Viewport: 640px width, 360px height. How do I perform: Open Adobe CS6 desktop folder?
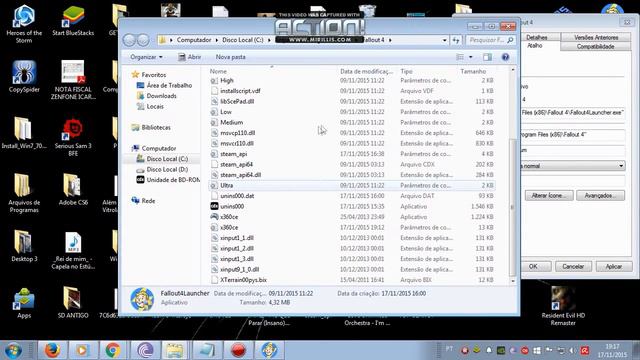73,189
